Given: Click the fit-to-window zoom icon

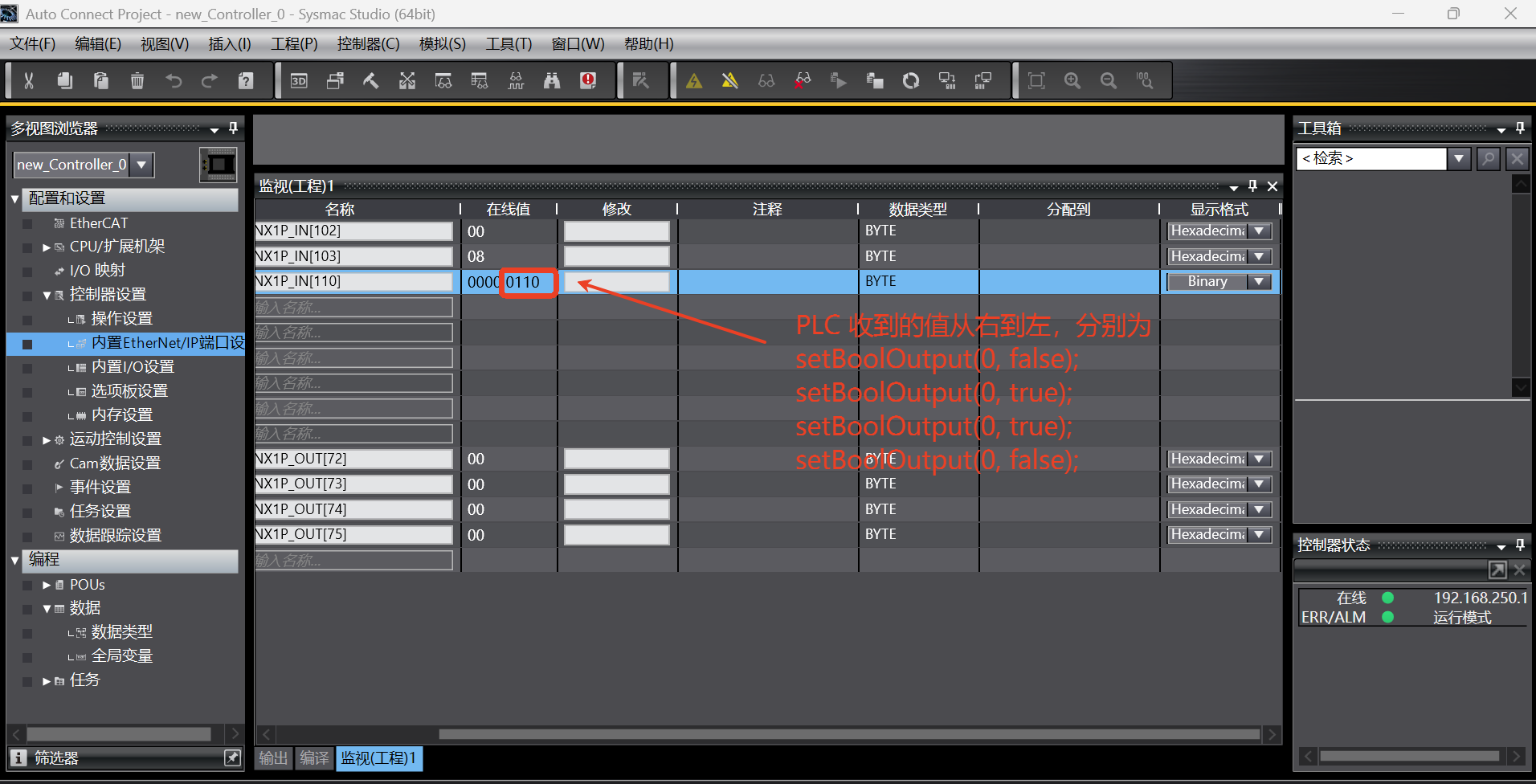Looking at the screenshot, I should coord(1036,80).
